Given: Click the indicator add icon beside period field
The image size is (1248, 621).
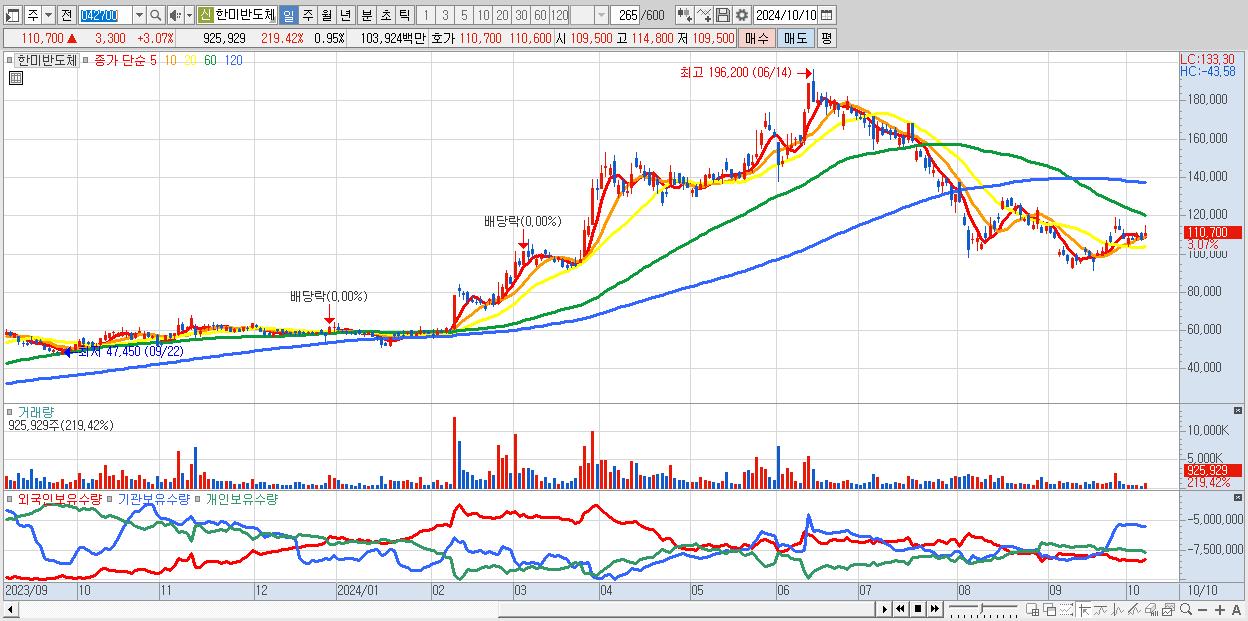Looking at the screenshot, I should coord(685,15).
